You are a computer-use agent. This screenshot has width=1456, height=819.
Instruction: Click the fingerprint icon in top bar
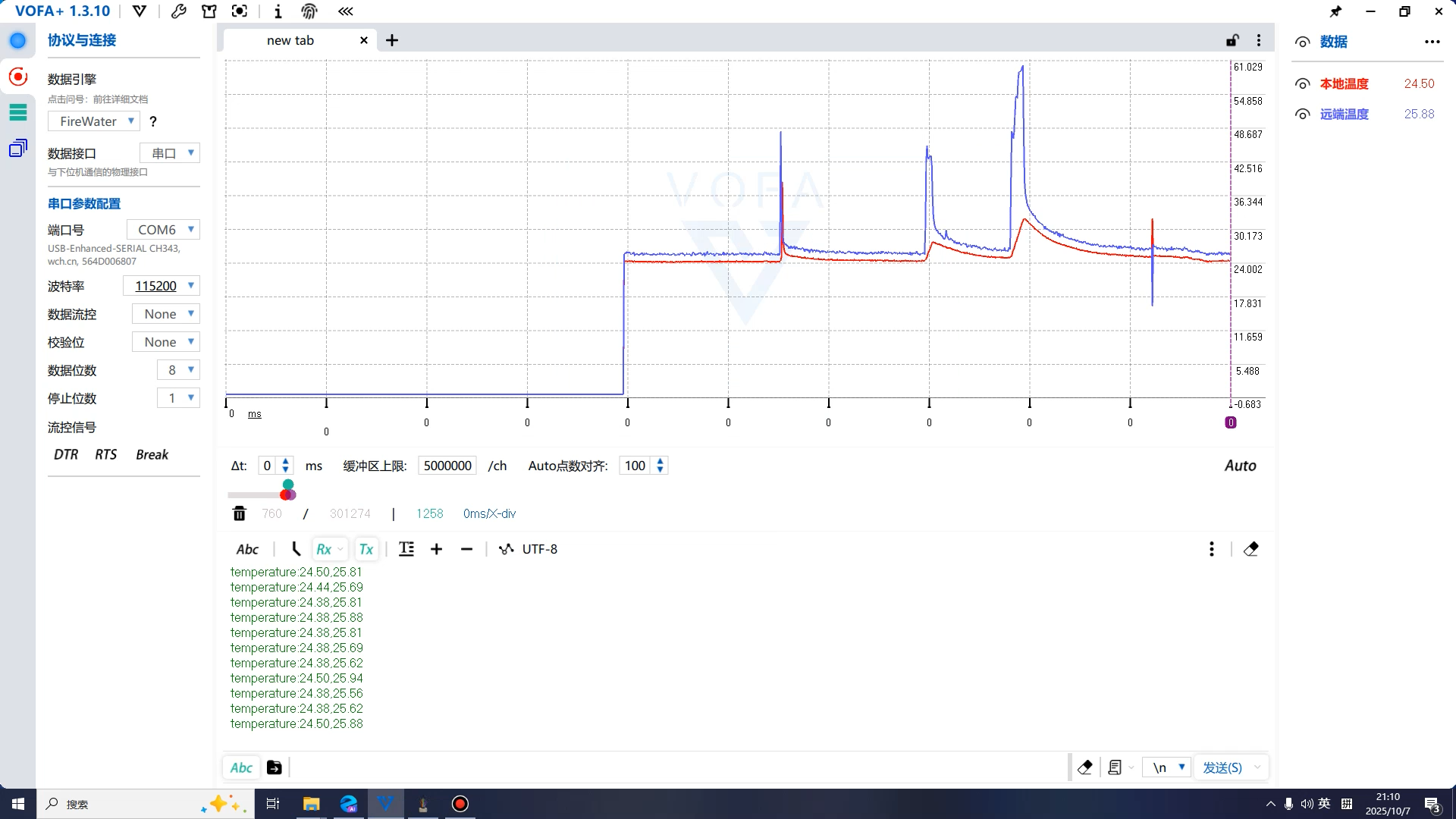[x=309, y=11]
